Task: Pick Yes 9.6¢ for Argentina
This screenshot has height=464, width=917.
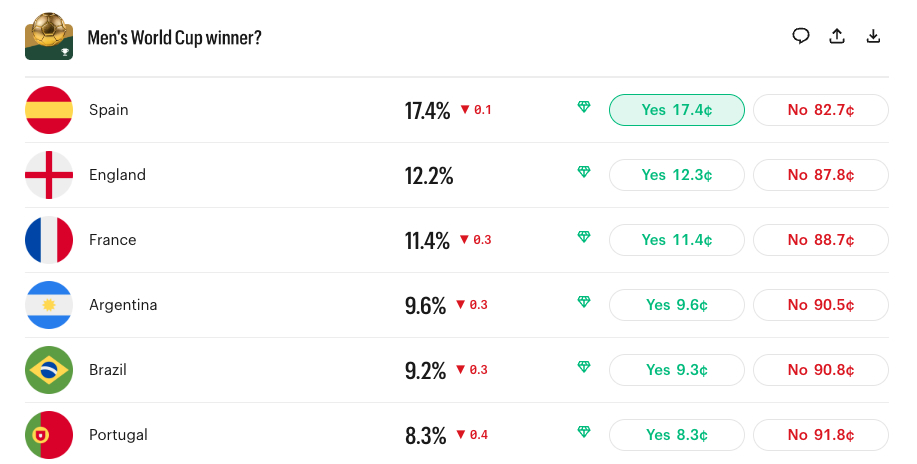Action: (x=677, y=305)
